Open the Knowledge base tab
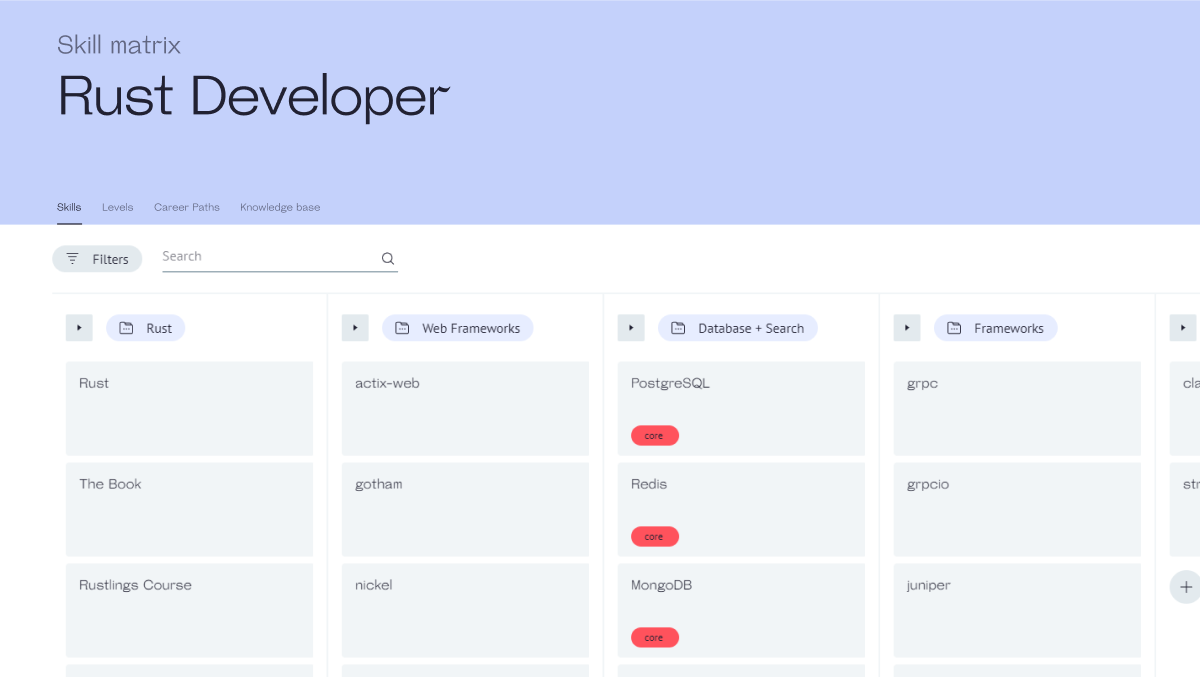1200x678 pixels. pos(280,207)
